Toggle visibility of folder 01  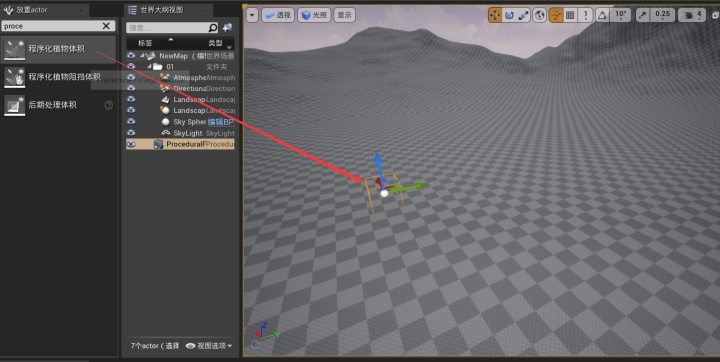pos(131,67)
